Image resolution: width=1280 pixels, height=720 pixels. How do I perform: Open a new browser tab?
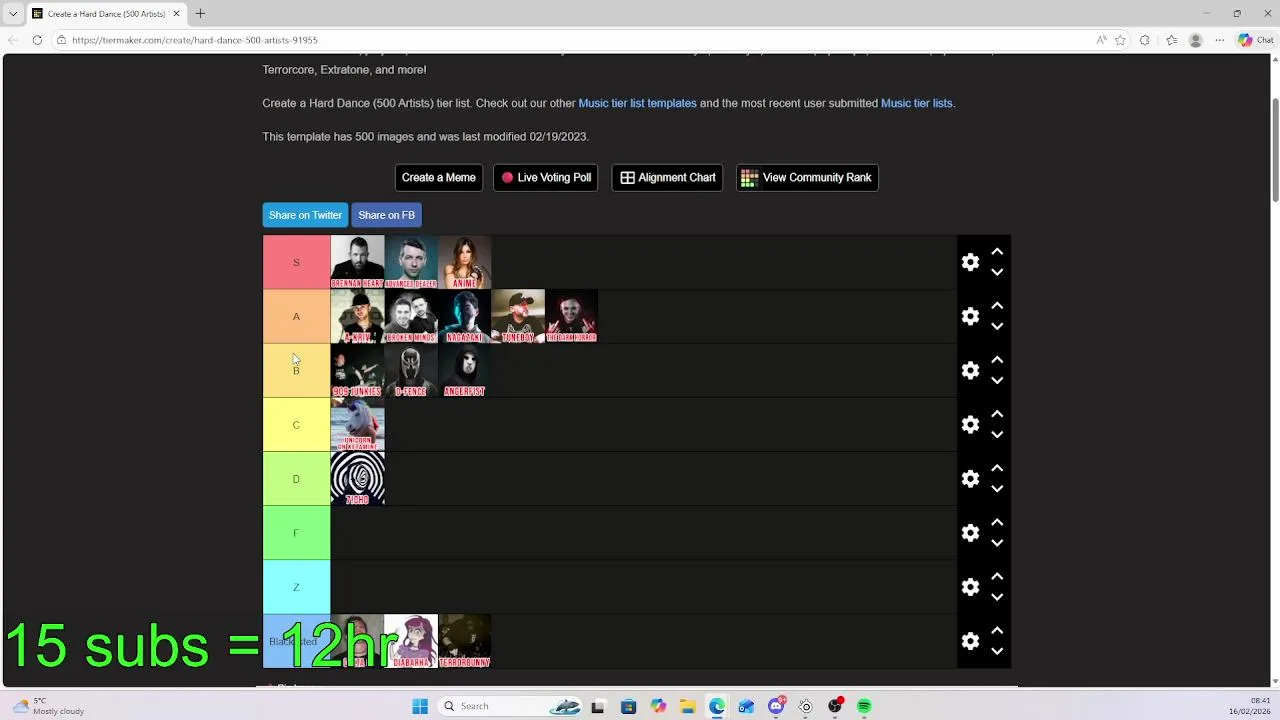[x=200, y=13]
